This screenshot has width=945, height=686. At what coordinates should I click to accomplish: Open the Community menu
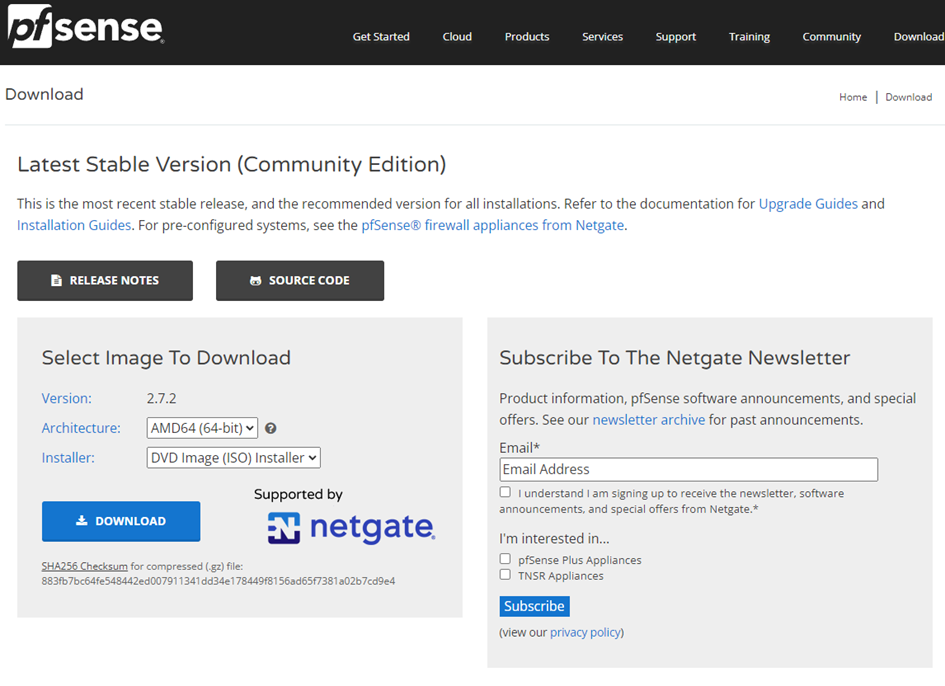coord(831,37)
